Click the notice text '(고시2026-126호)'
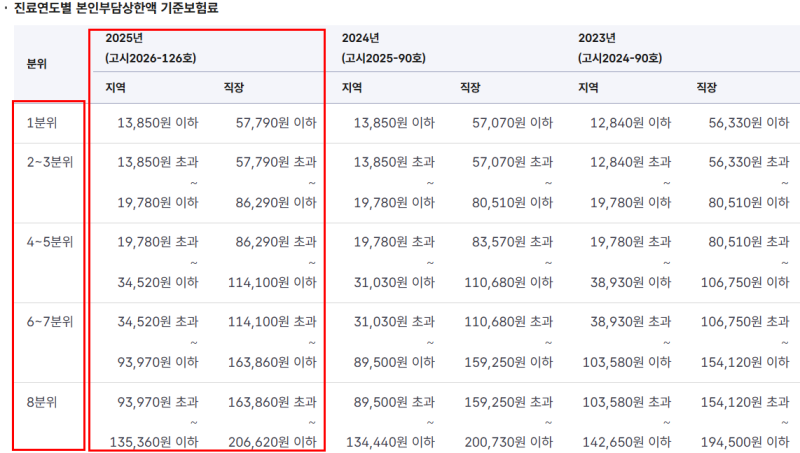 coord(151,58)
